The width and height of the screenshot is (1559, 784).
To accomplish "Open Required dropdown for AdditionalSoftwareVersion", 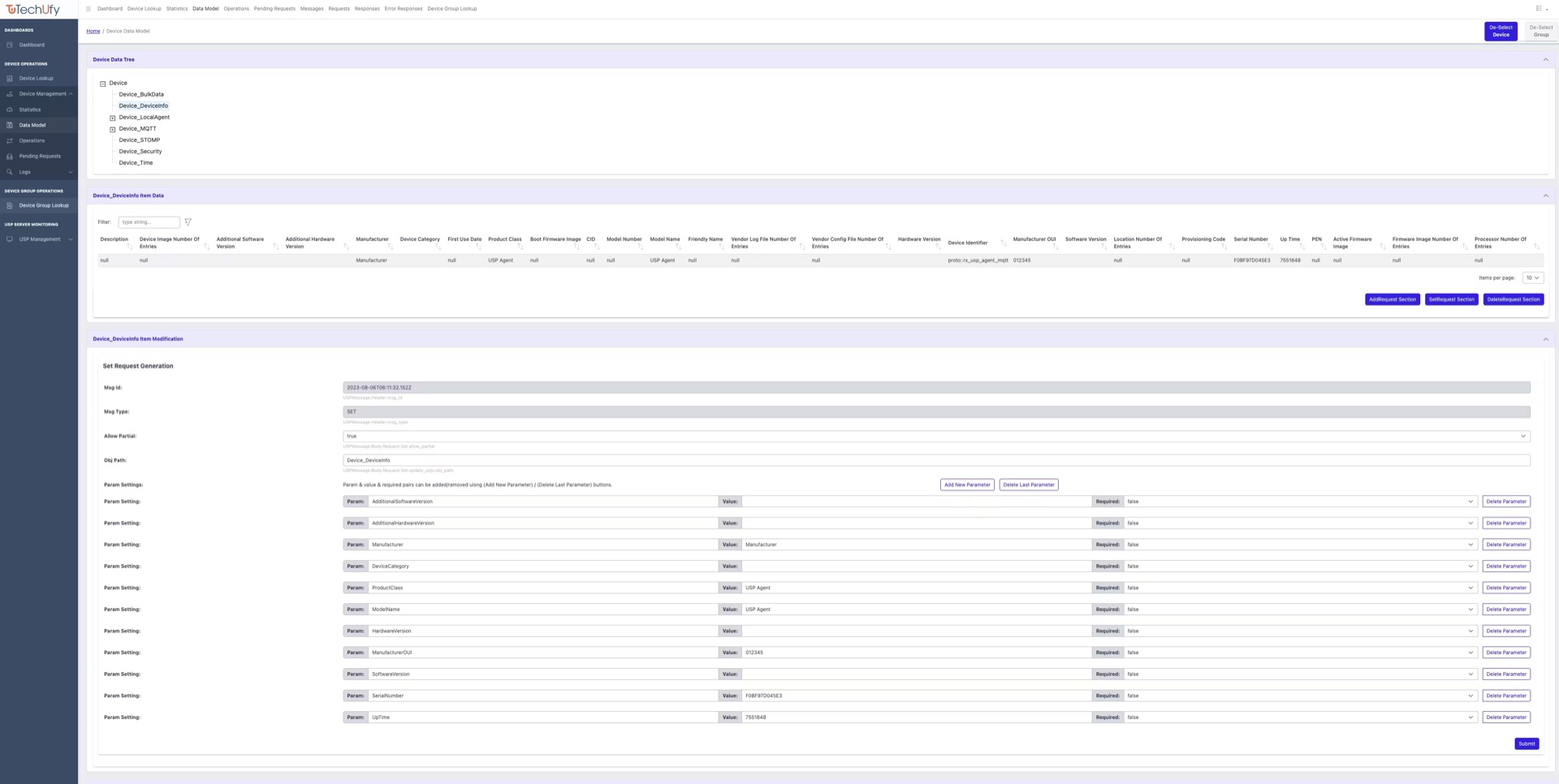I will point(1300,502).
